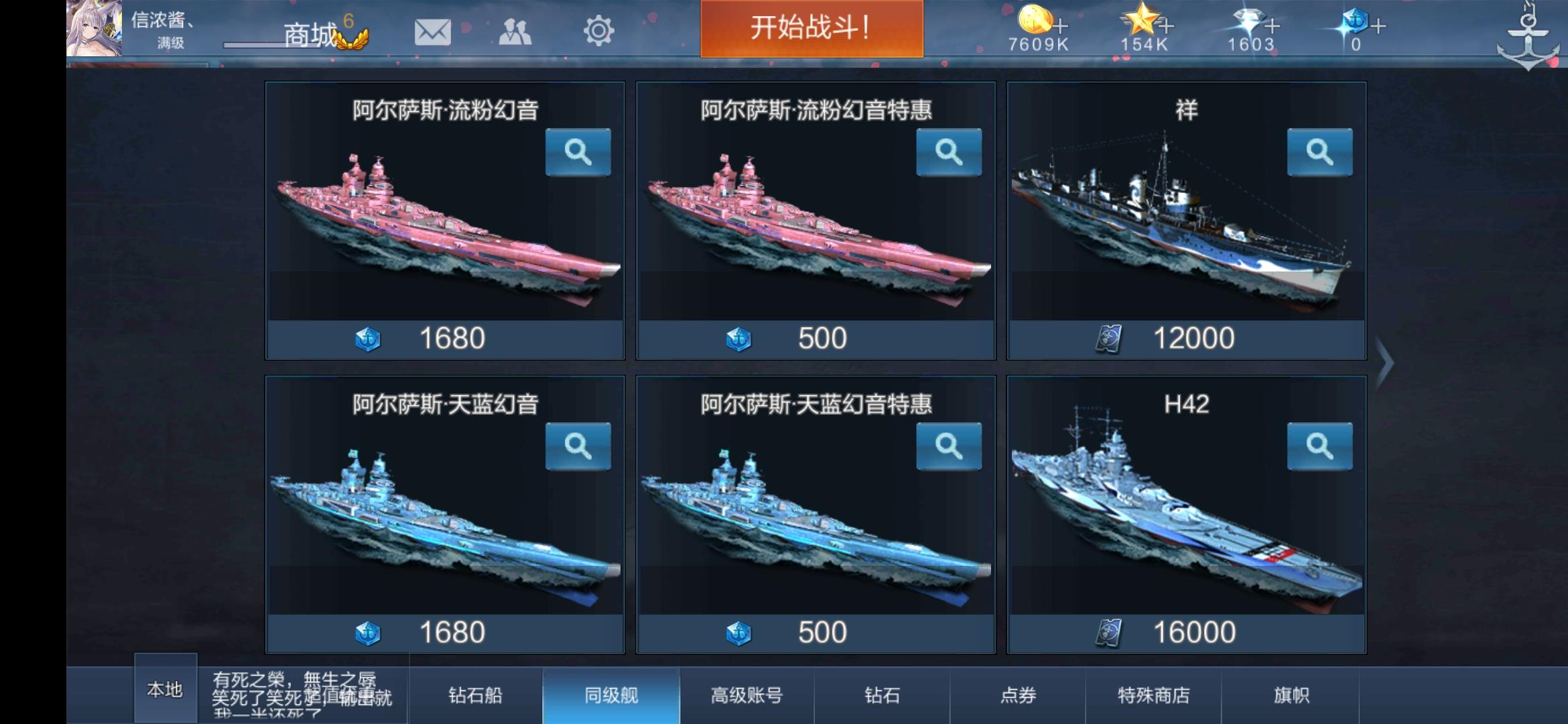1568x724 pixels.
Task: Open settings gear icon
Action: click(598, 31)
